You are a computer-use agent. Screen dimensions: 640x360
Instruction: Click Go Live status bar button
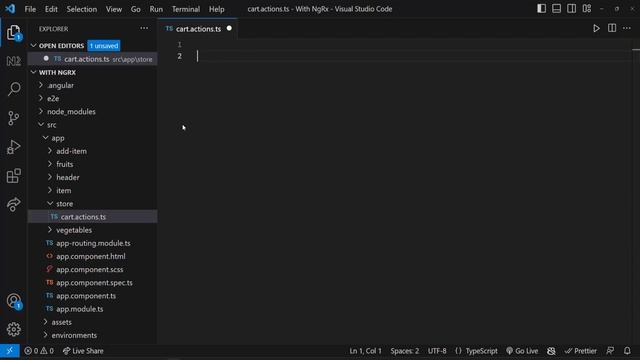pyautogui.click(x=522, y=351)
